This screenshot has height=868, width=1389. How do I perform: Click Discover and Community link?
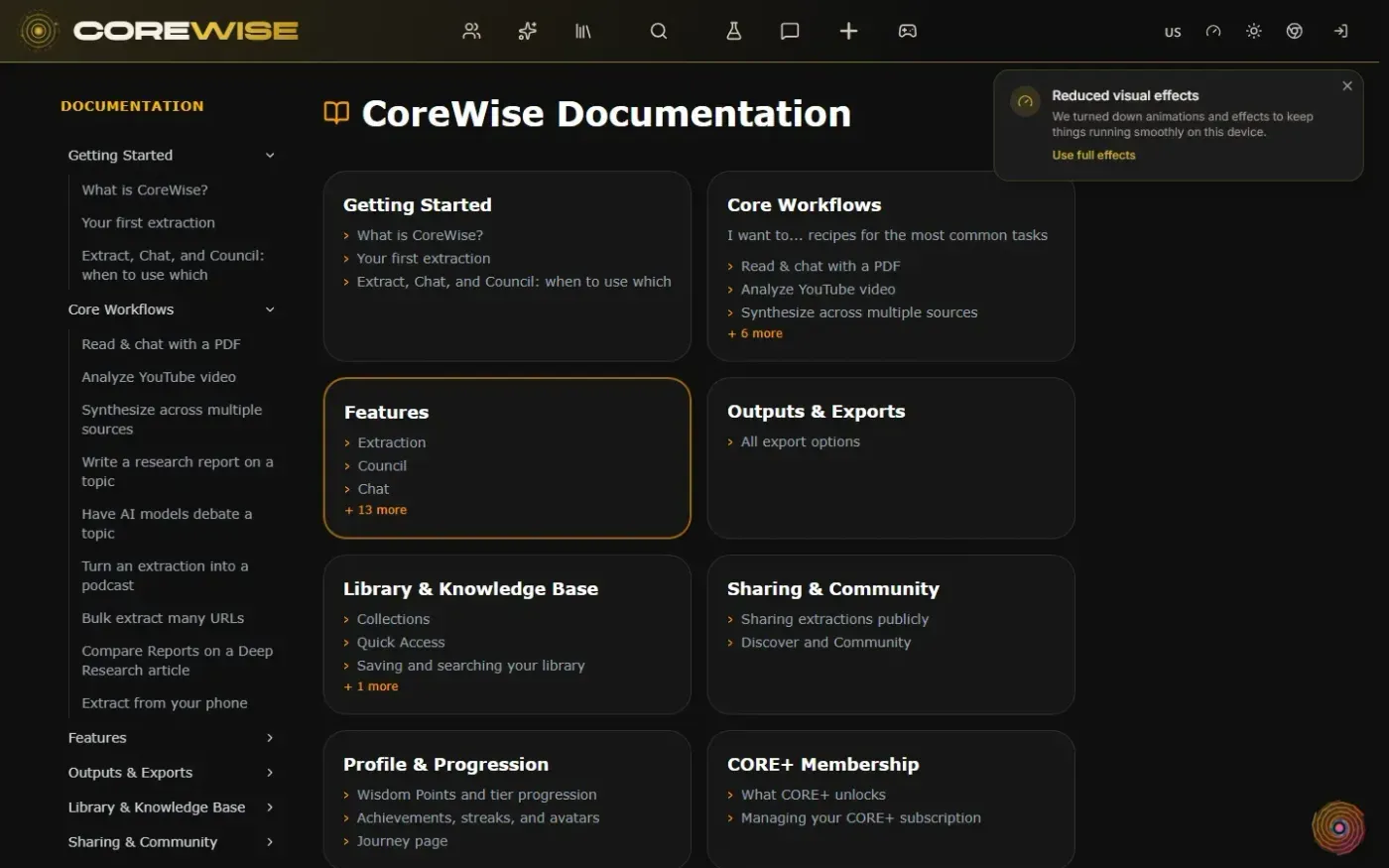pyautogui.click(x=825, y=642)
